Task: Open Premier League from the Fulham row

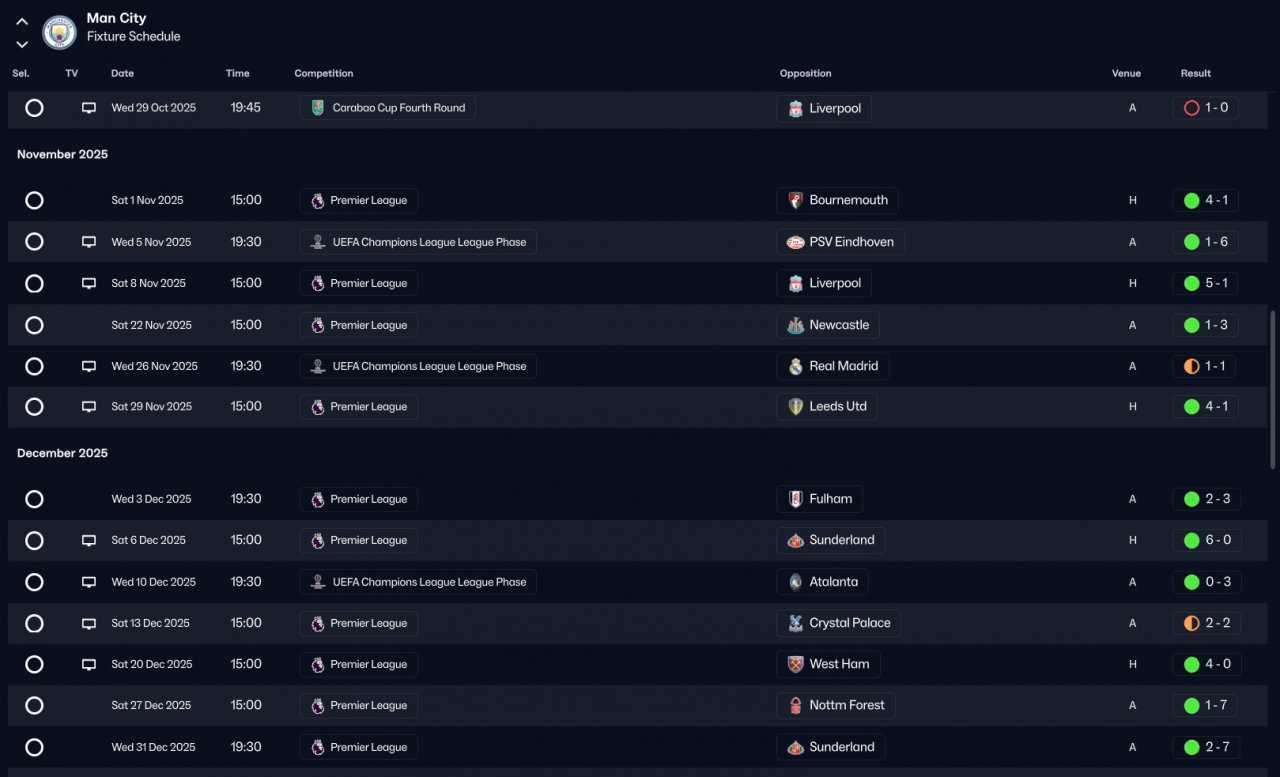Action: [359, 499]
